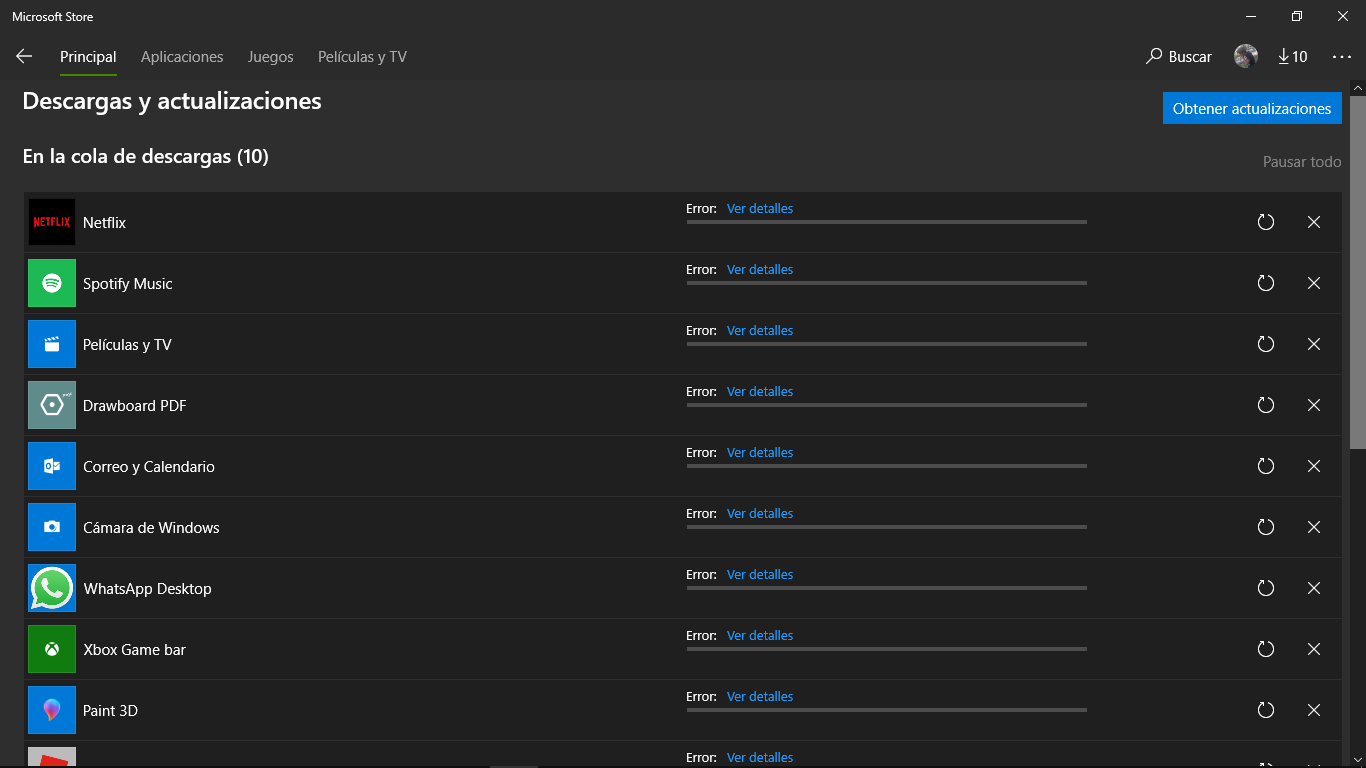Click the Correo y Calendario app icon
The image size is (1366, 768).
coord(52,466)
